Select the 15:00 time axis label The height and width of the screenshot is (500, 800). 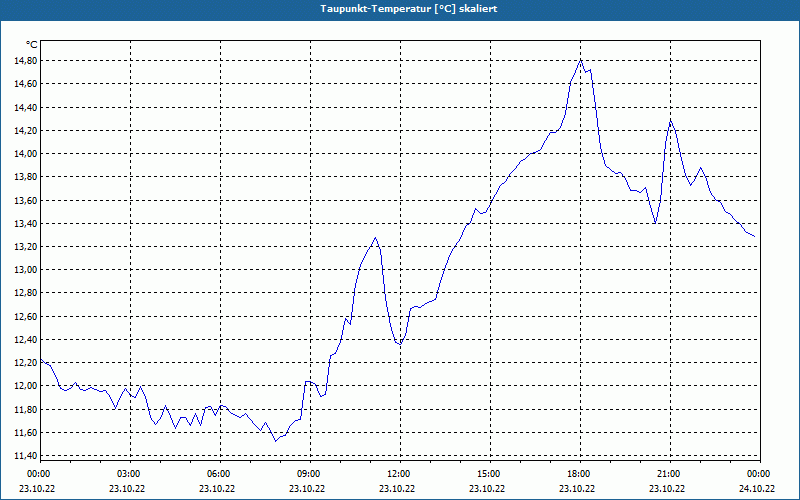click(x=491, y=474)
